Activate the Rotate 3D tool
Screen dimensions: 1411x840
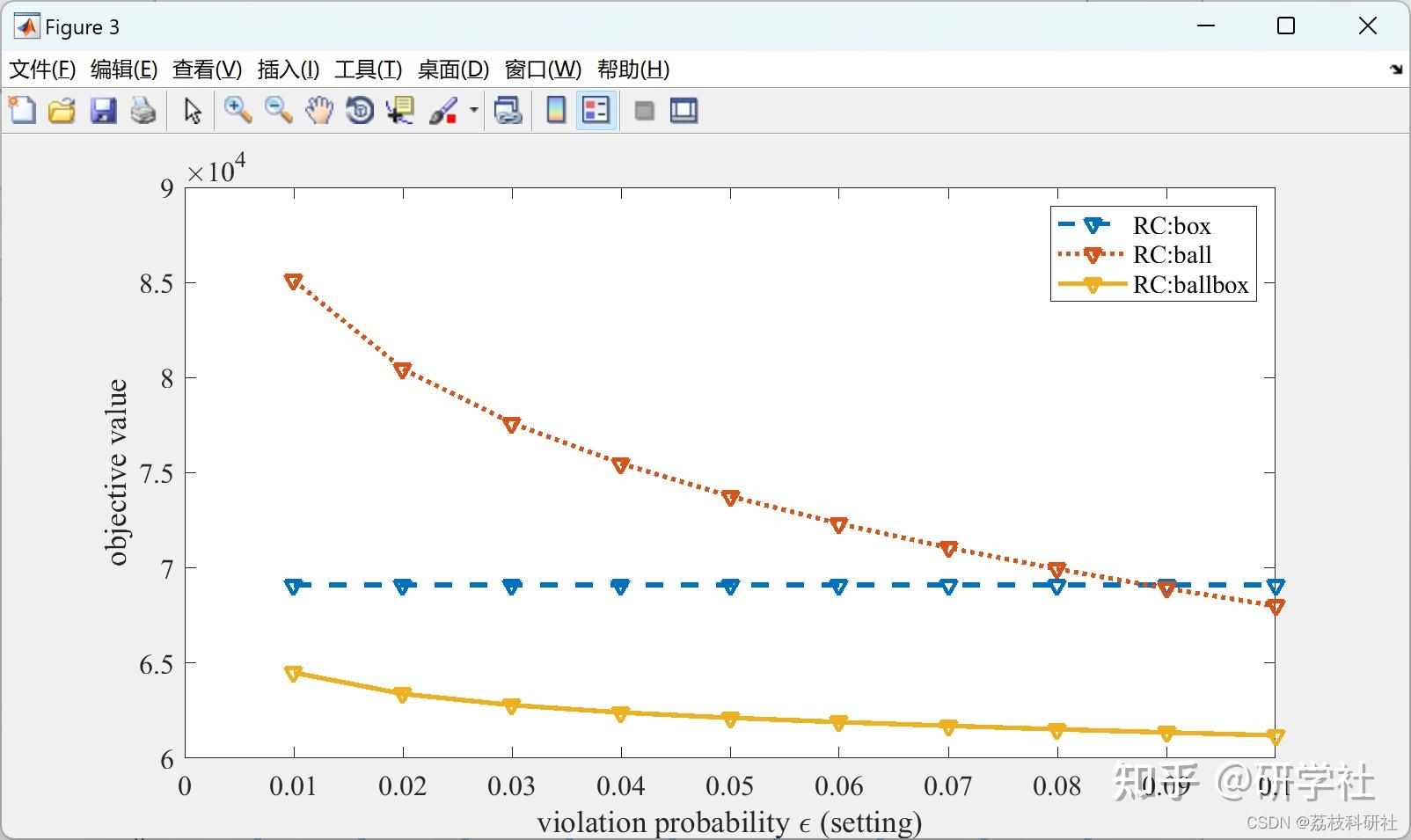(x=360, y=111)
